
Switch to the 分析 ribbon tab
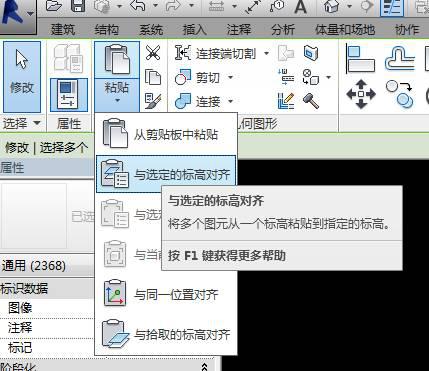tap(283, 30)
